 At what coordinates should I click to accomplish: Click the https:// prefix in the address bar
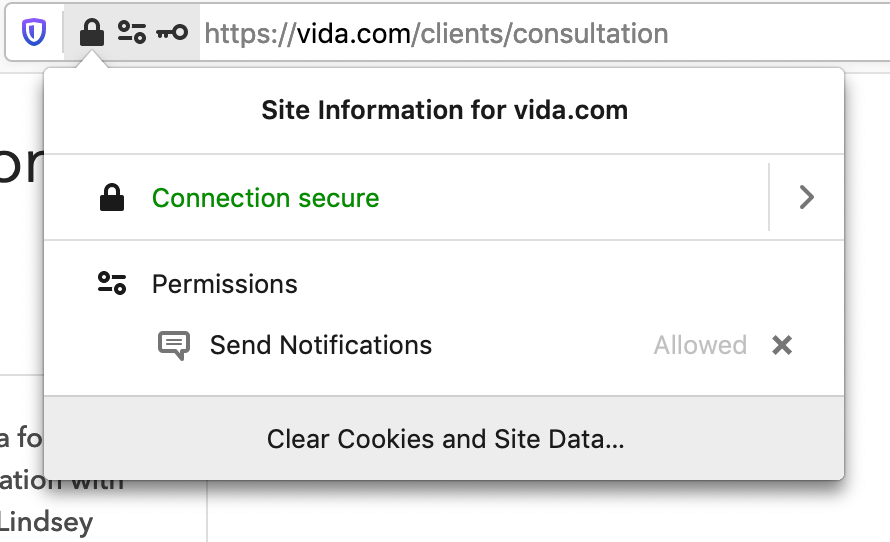click(x=250, y=33)
